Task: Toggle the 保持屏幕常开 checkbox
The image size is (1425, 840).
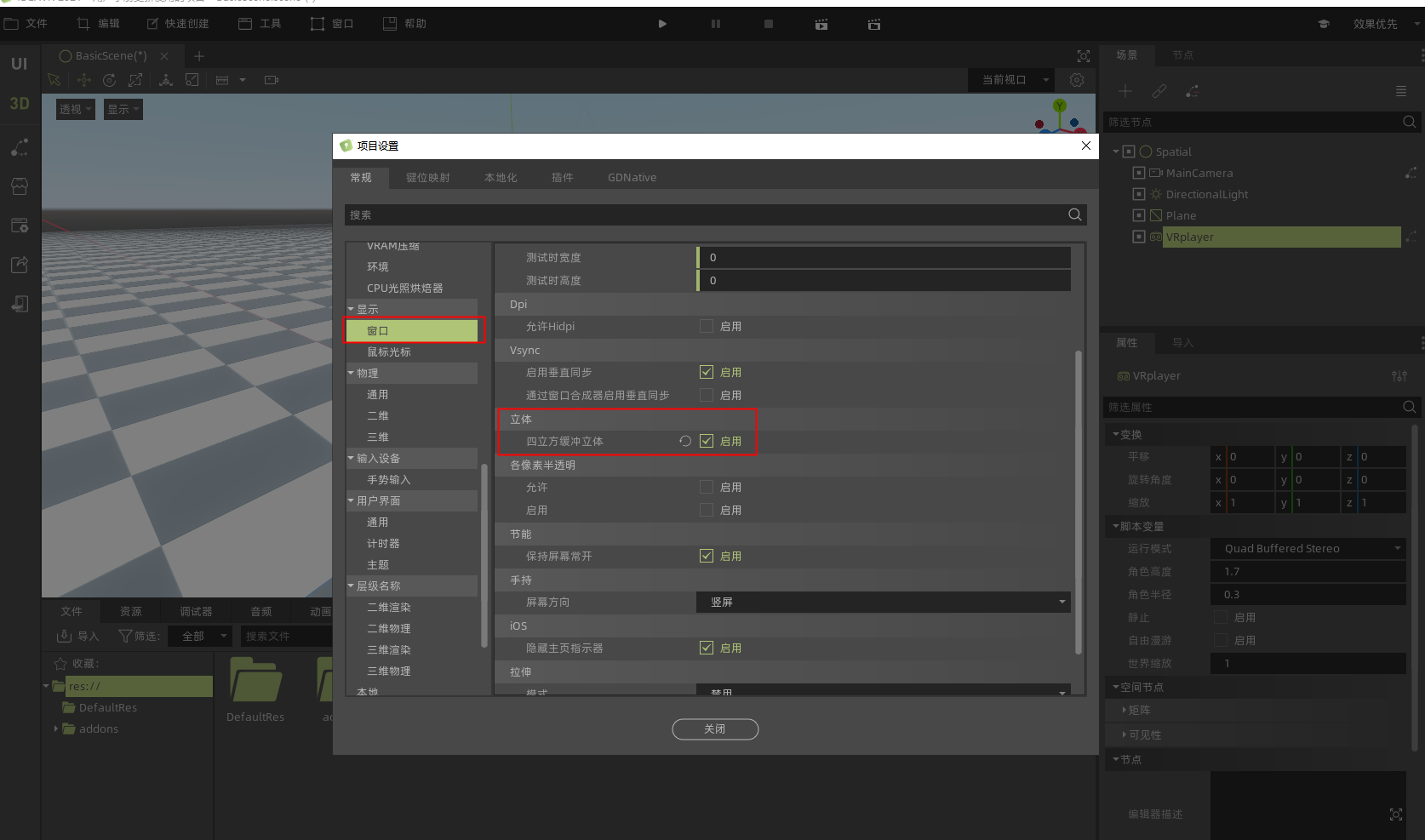Action: 707,556
